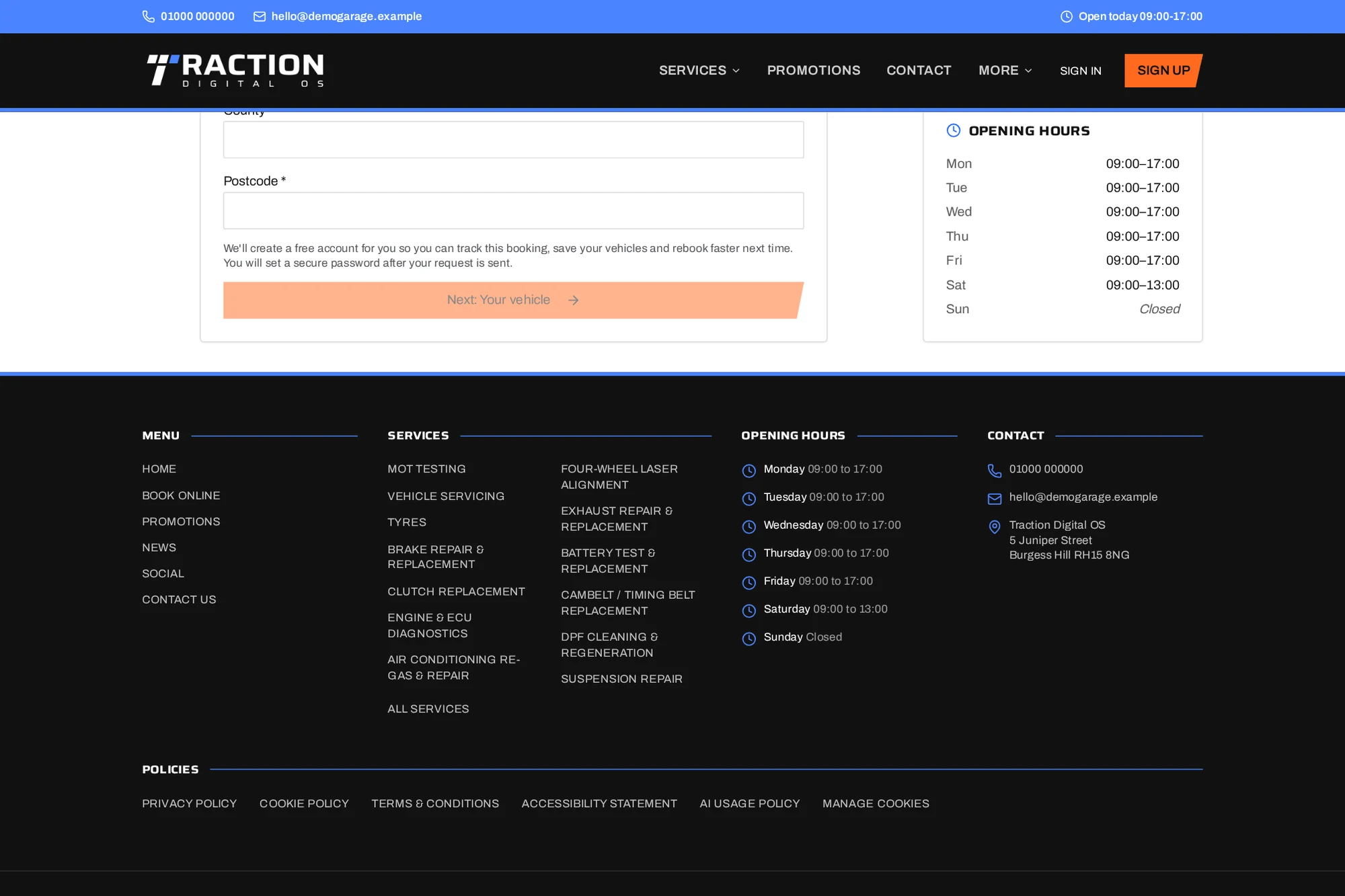Click the Open today 09:00-17:00 text

(1141, 17)
